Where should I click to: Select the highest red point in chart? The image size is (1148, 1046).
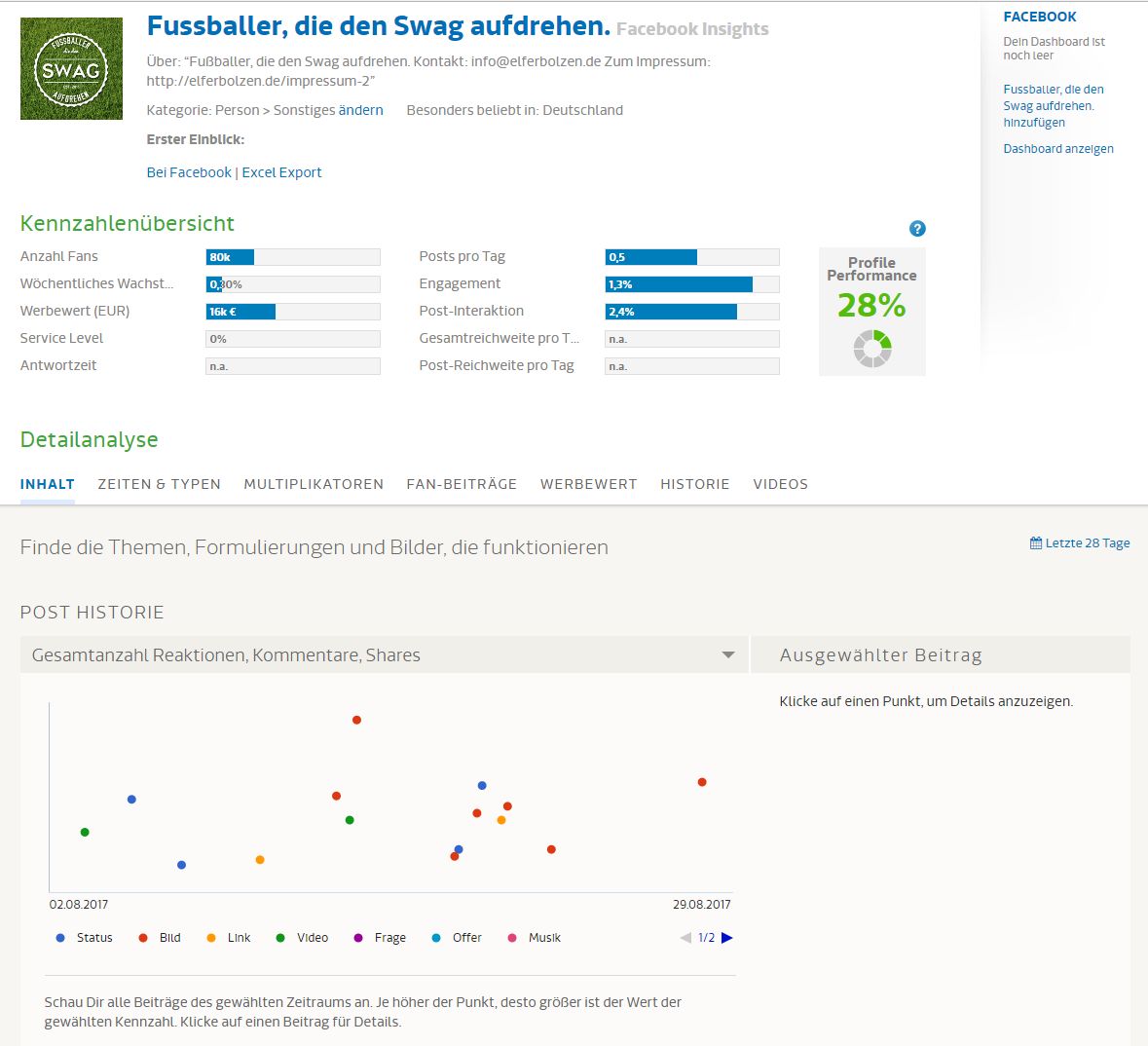[356, 721]
